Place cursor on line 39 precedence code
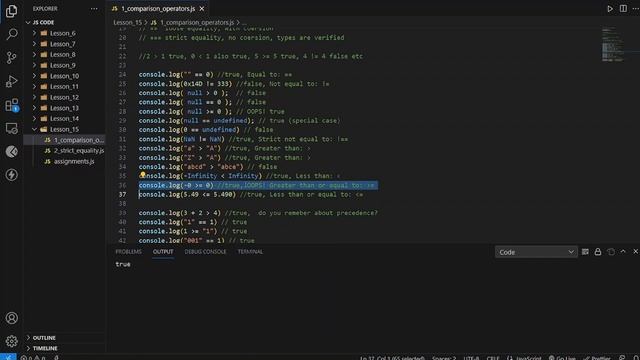The image size is (640, 360). [258, 213]
